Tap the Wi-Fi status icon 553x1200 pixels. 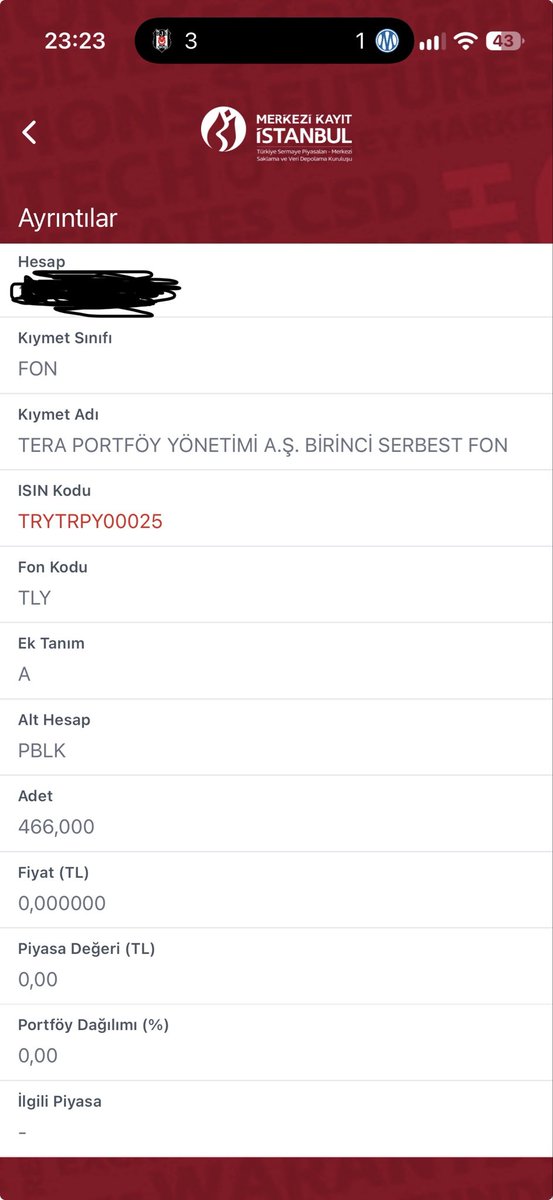(x=465, y=41)
